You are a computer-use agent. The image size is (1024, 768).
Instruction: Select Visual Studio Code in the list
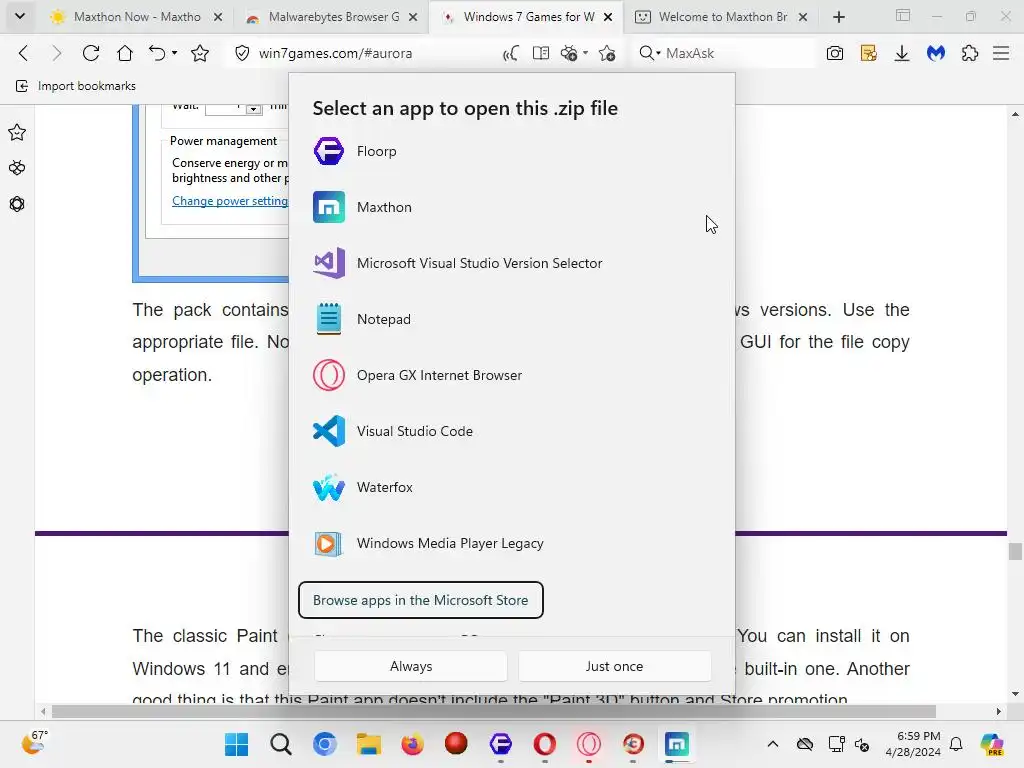pyautogui.click(x=512, y=431)
